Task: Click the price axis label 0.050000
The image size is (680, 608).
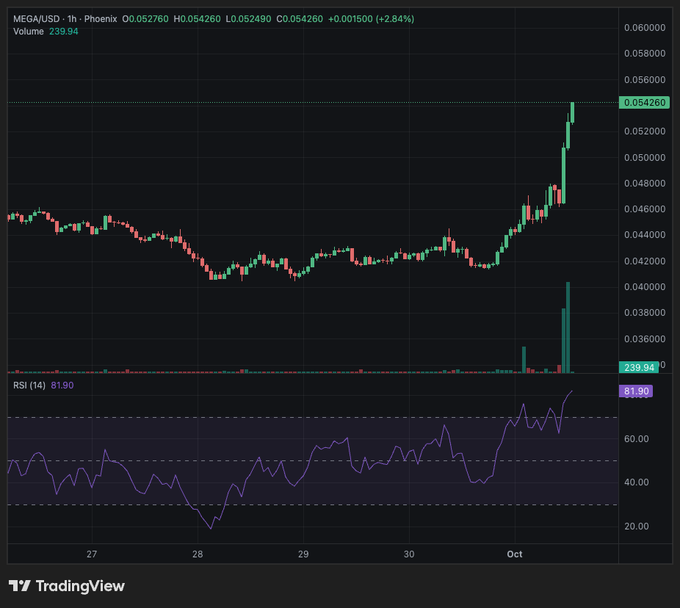Action: click(644, 157)
